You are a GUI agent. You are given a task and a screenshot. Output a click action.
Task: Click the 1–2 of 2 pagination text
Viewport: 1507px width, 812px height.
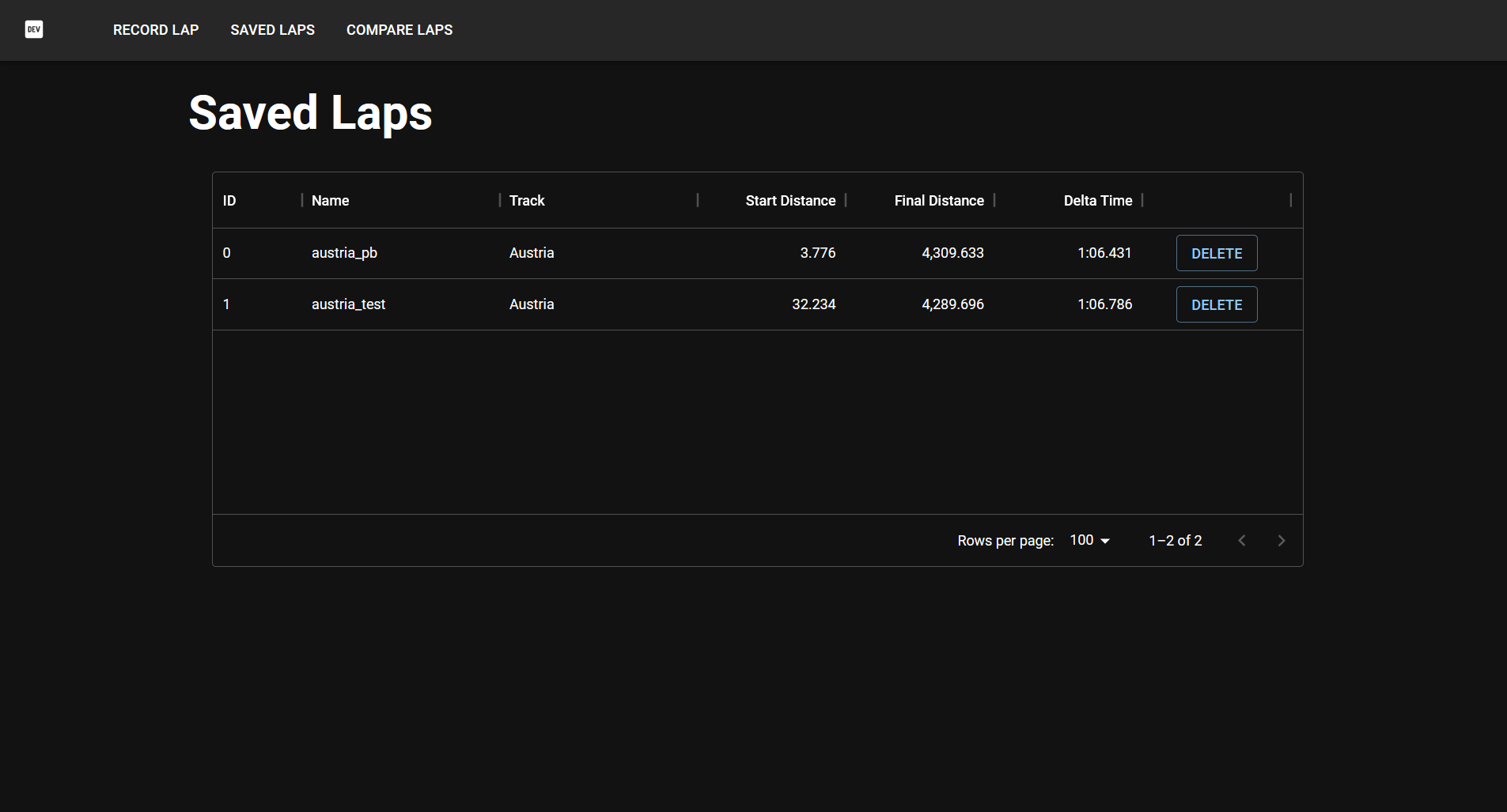tap(1175, 541)
